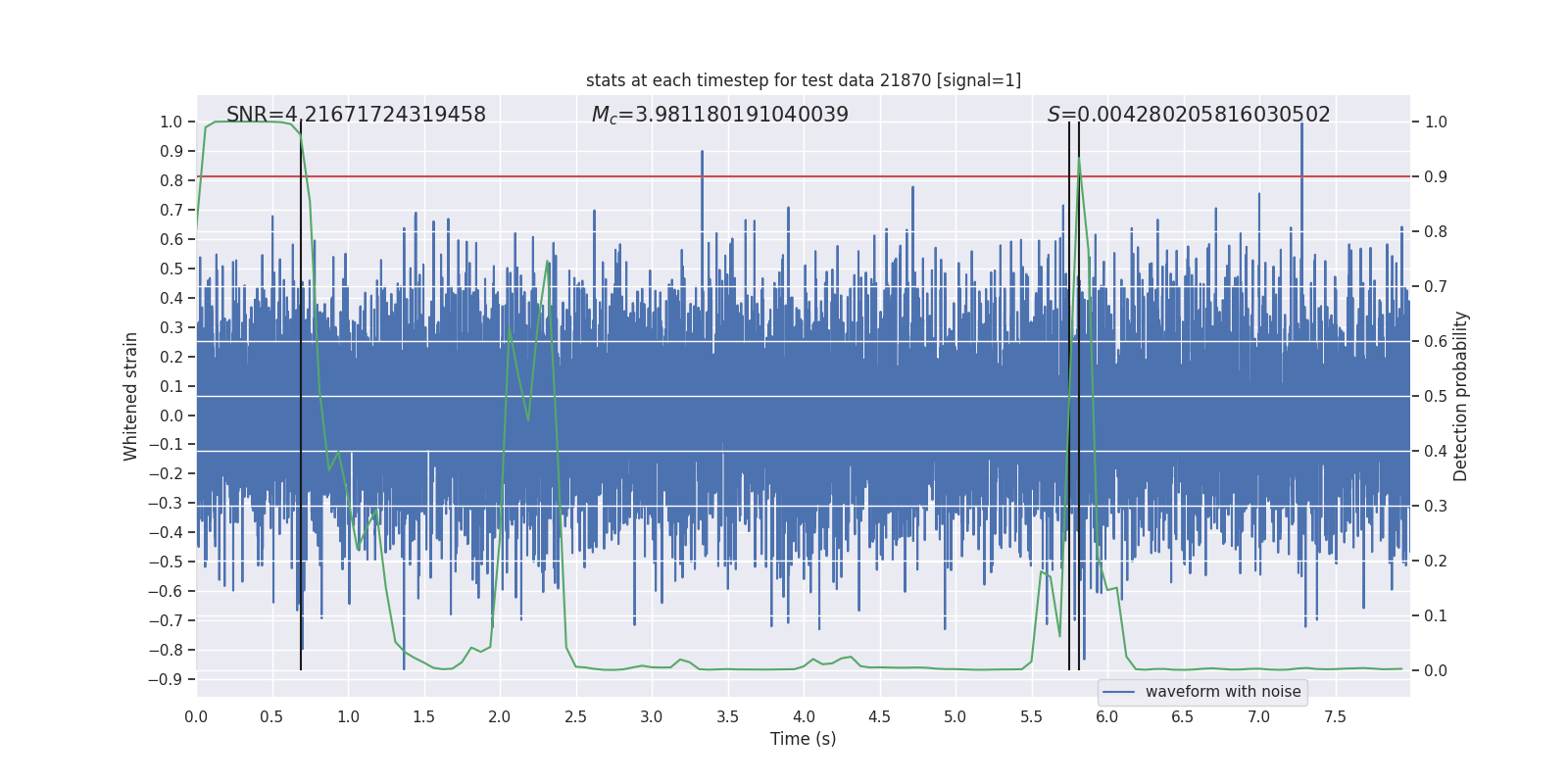Click the 0.6 tick on the Whitened strain axis
Screen dimensions: 1568x784
(x=171, y=240)
